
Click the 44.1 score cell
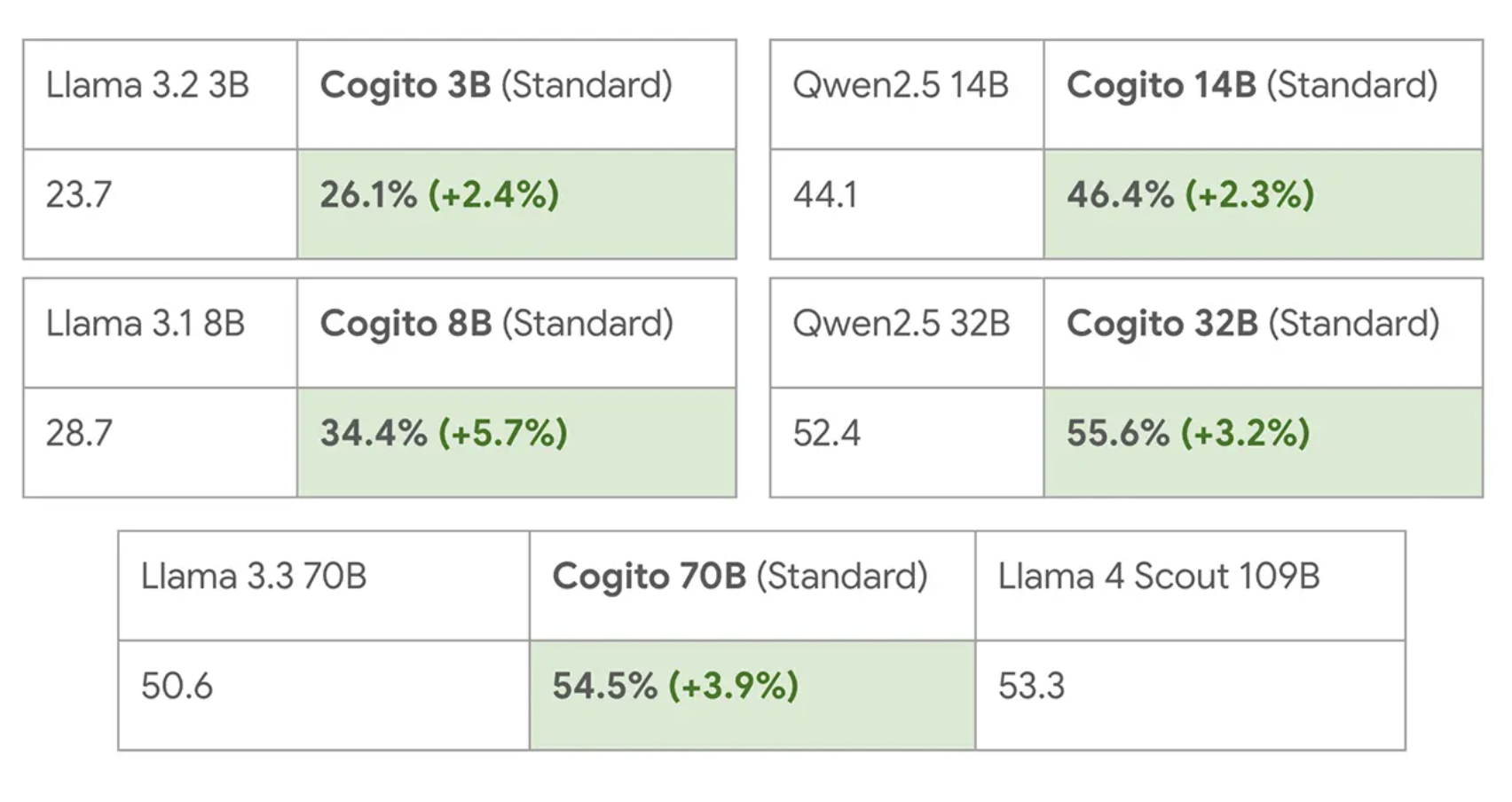point(907,204)
